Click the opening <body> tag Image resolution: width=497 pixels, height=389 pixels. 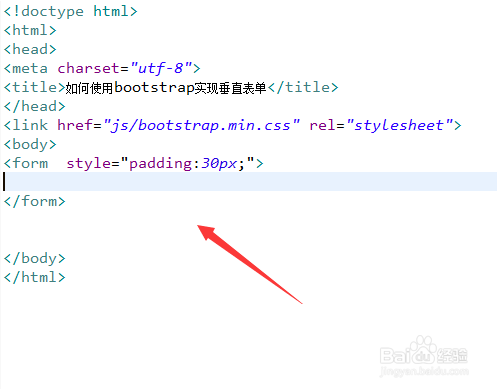click(x=30, y=144)
